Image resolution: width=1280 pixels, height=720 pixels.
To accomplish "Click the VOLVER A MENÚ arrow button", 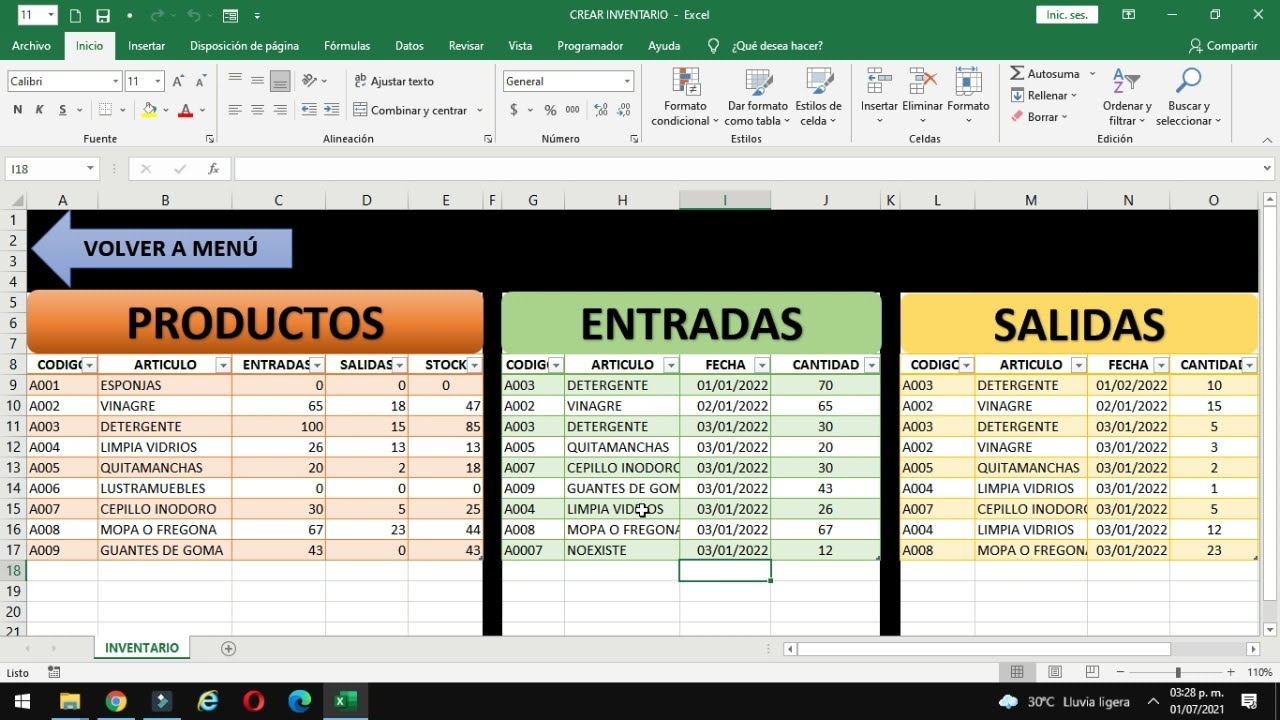I will (162, 248).
